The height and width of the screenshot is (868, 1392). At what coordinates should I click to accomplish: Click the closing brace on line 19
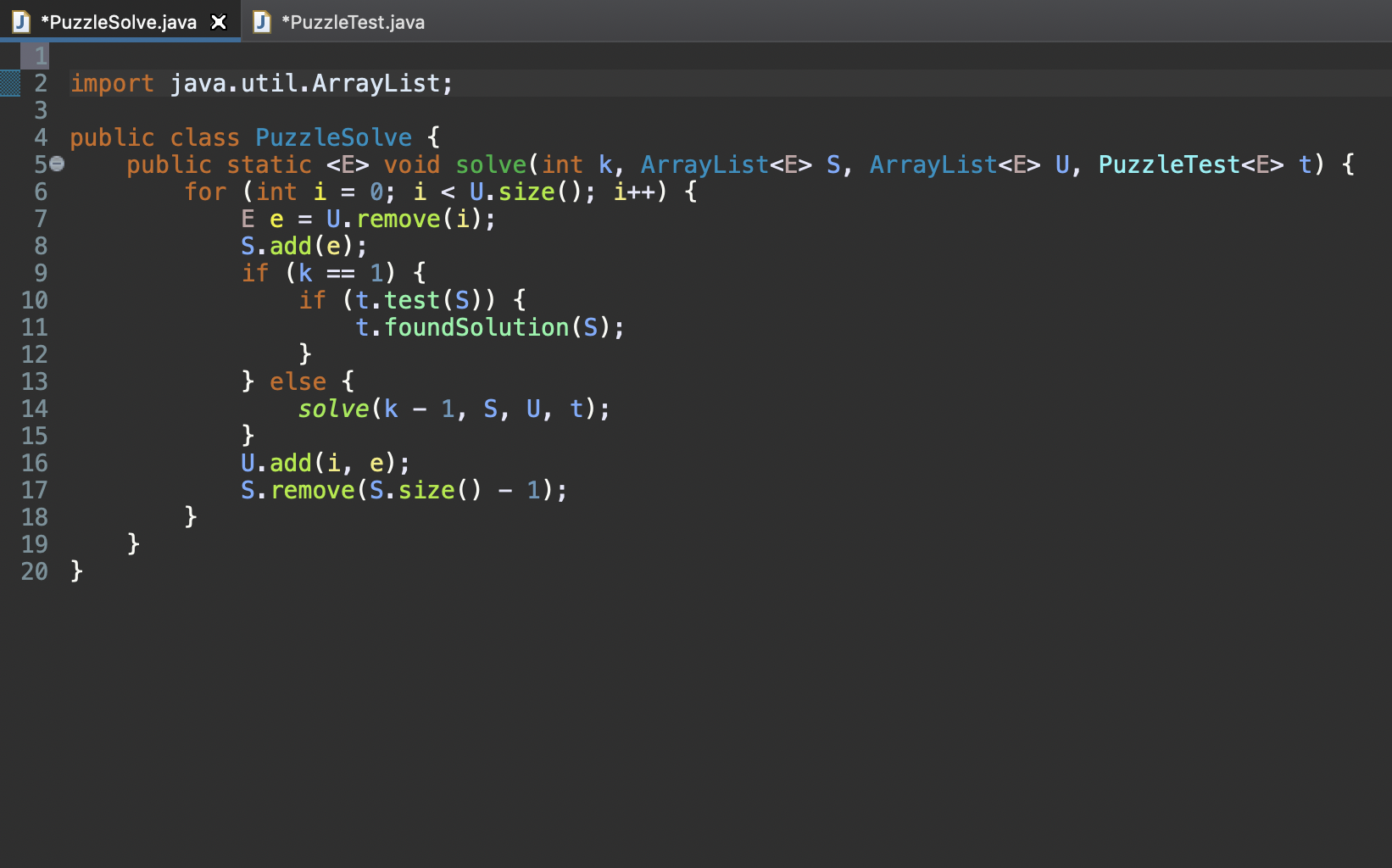[133, 544]
